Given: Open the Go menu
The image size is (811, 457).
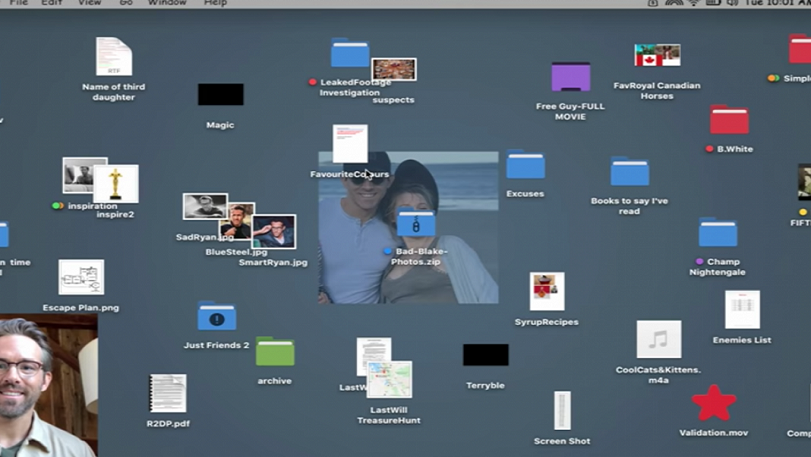Looking at the screenshot, I should pyautogui.click(x=126, y=3).
